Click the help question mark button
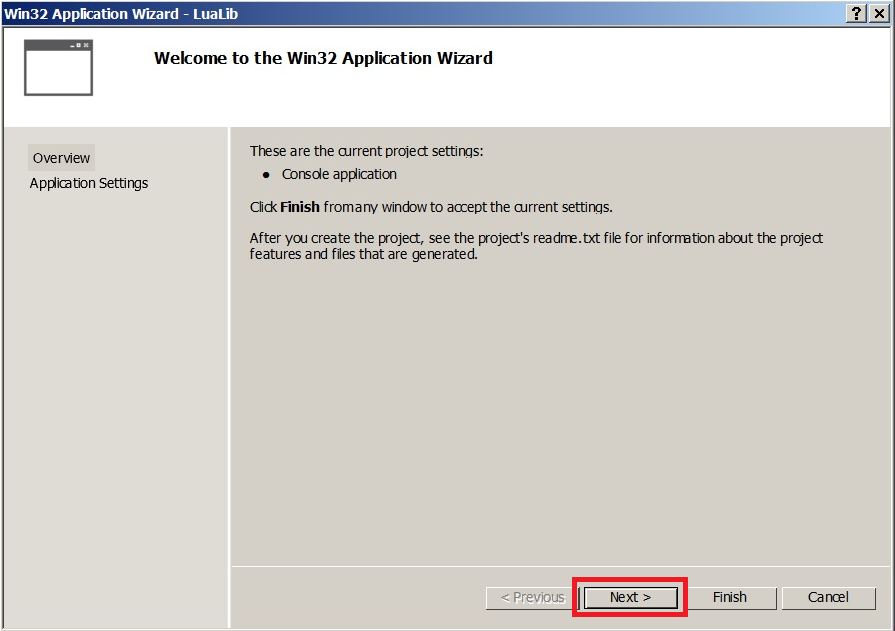The image size is (895, 631). point(856,13)
